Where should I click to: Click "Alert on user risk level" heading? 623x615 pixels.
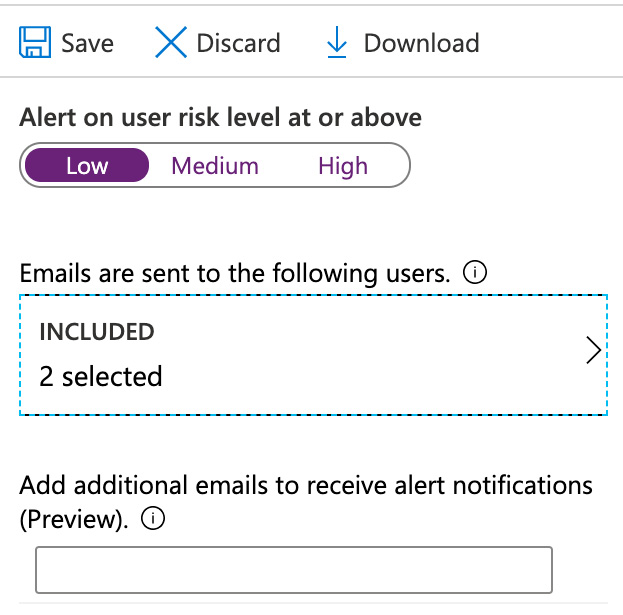click(x=220, y=118)
